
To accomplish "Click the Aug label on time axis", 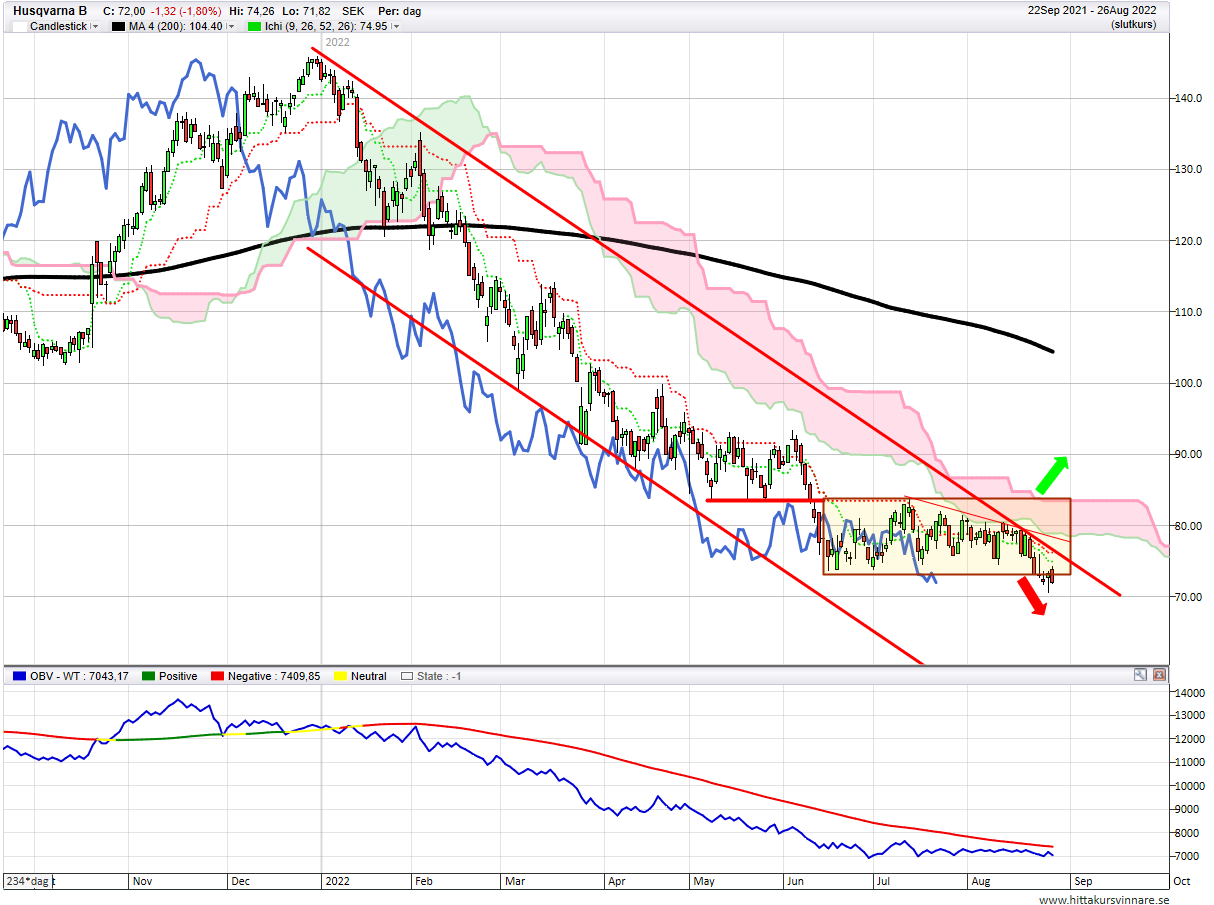I will pyautogui.click(x=981, y=881).
